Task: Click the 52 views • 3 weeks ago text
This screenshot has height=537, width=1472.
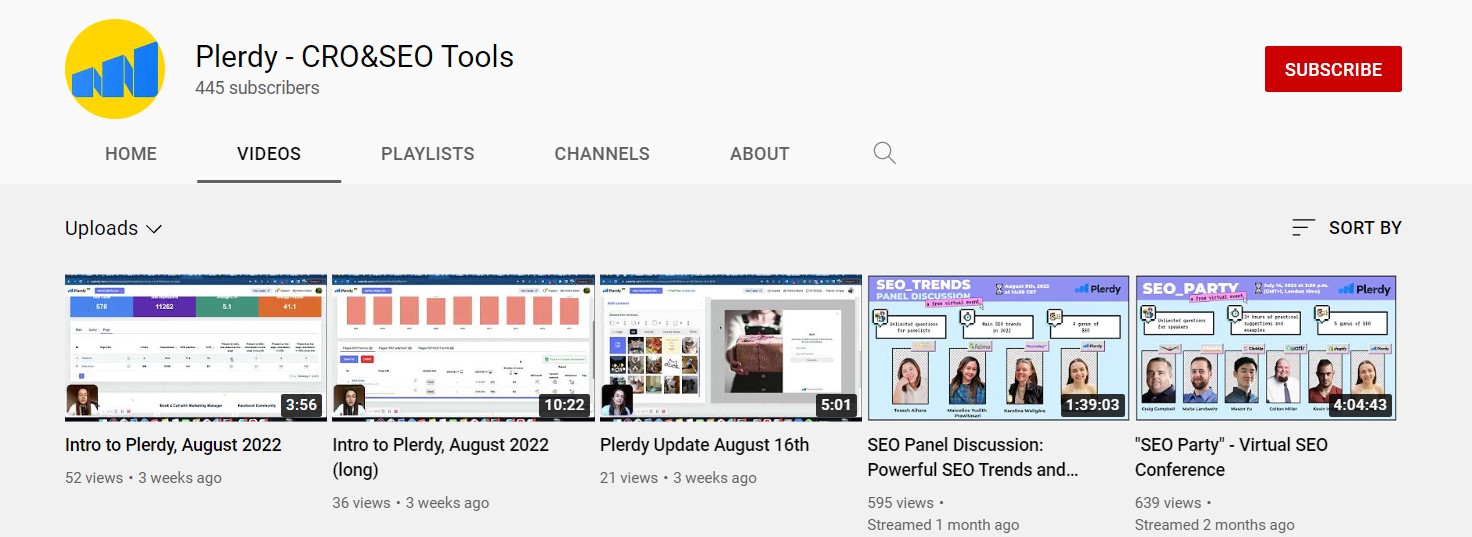Action: [143, 478]
